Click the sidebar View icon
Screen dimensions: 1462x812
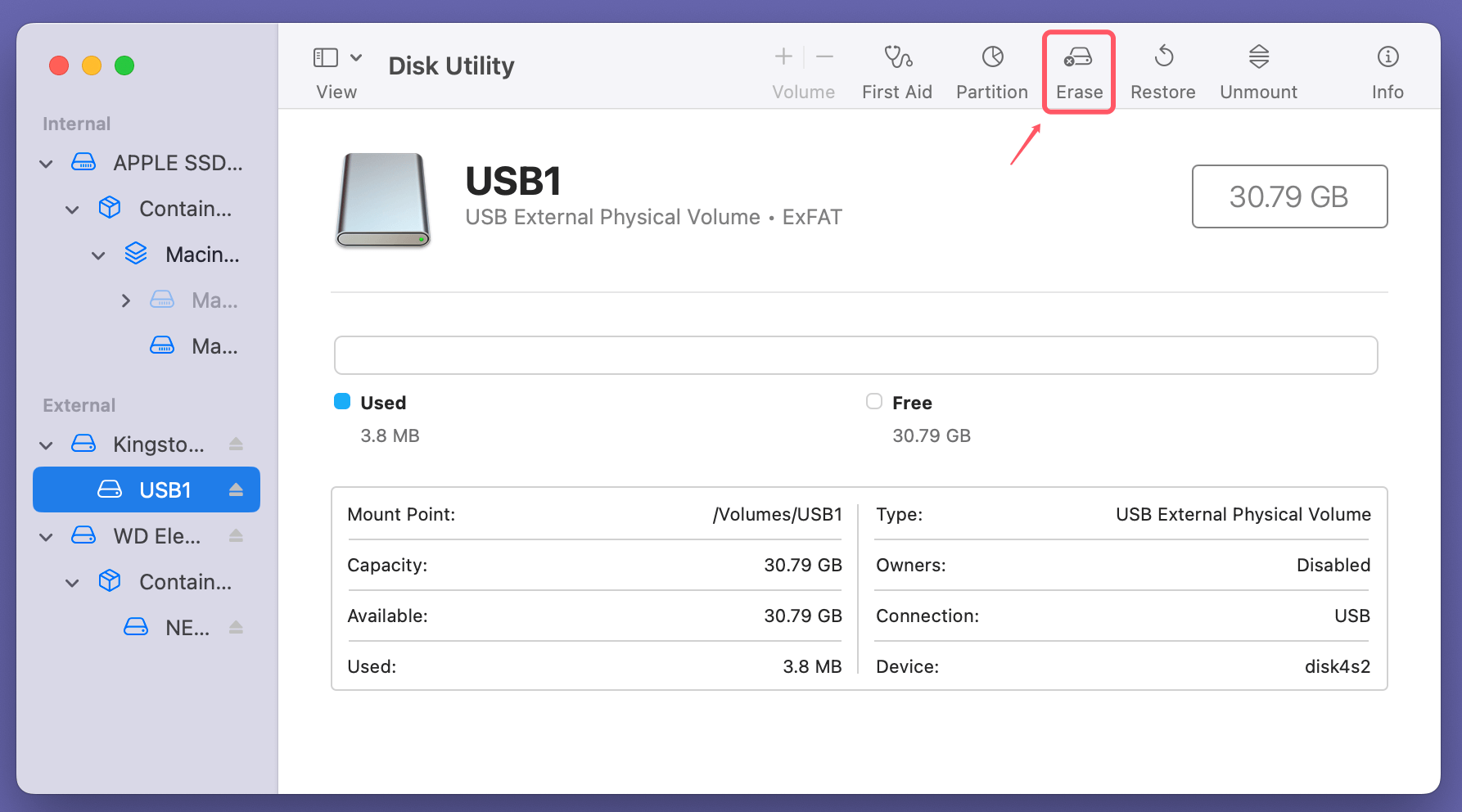pos(325,57)
